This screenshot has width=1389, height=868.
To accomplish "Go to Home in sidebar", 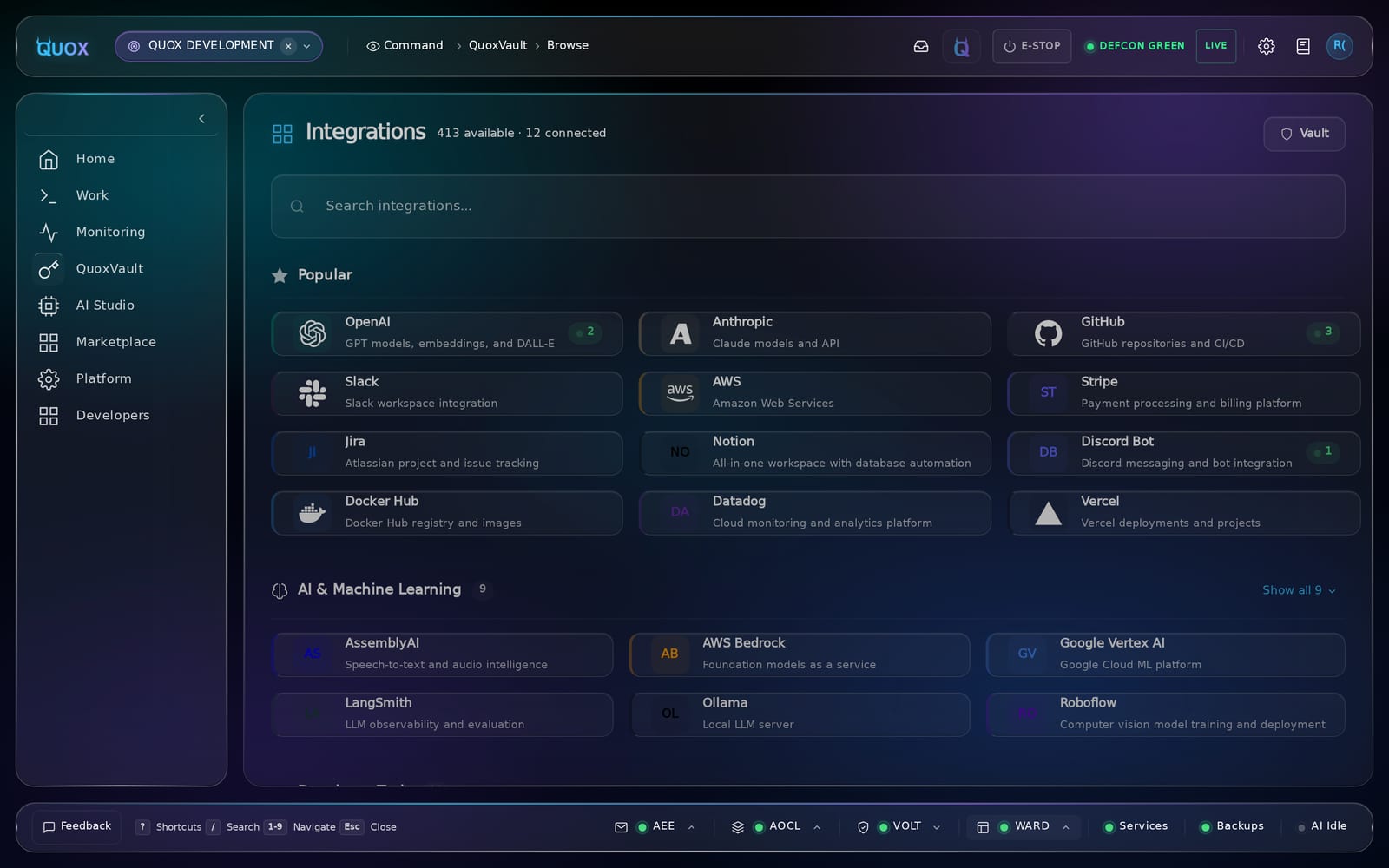I will (122, 159).
